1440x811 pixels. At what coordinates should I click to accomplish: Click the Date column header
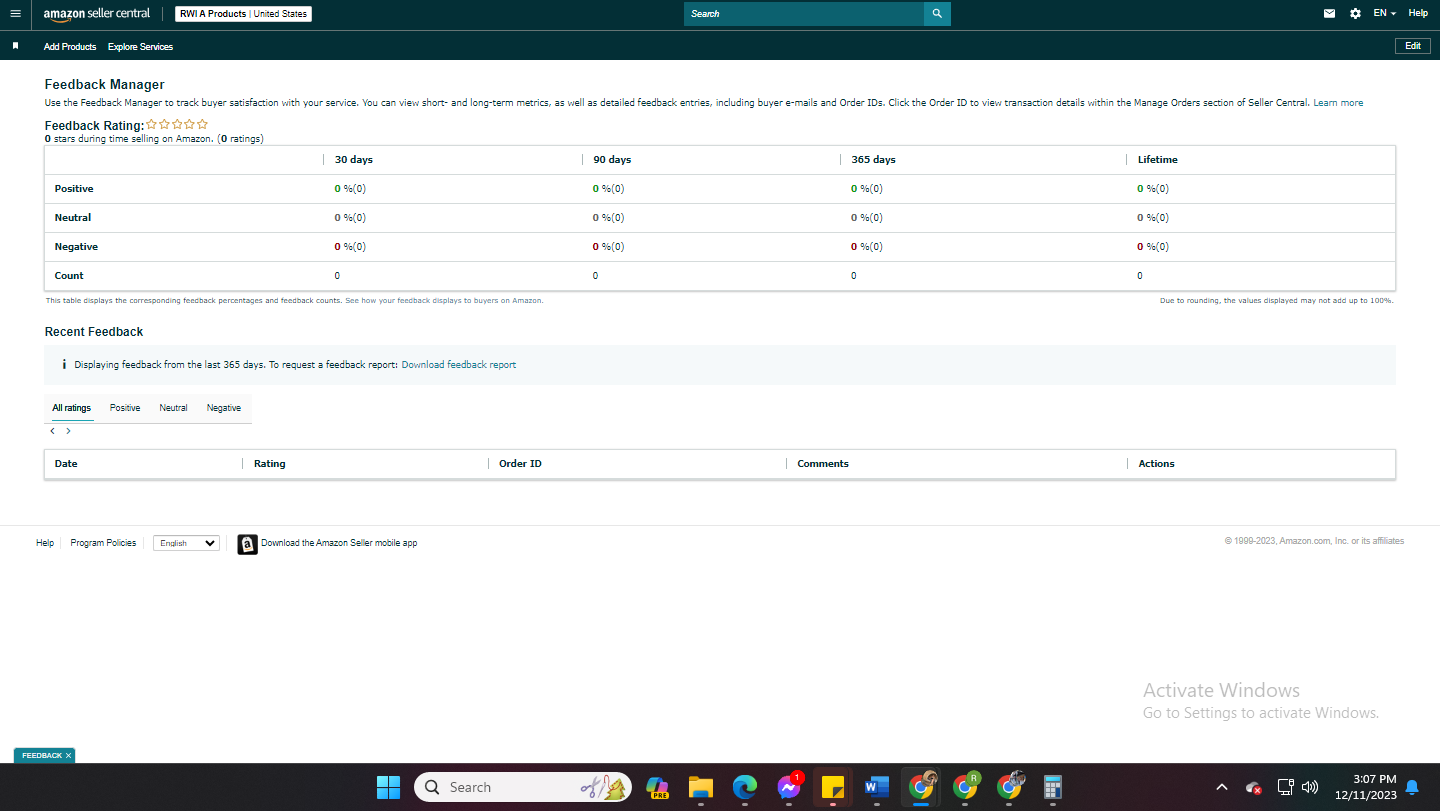[66, 464]
